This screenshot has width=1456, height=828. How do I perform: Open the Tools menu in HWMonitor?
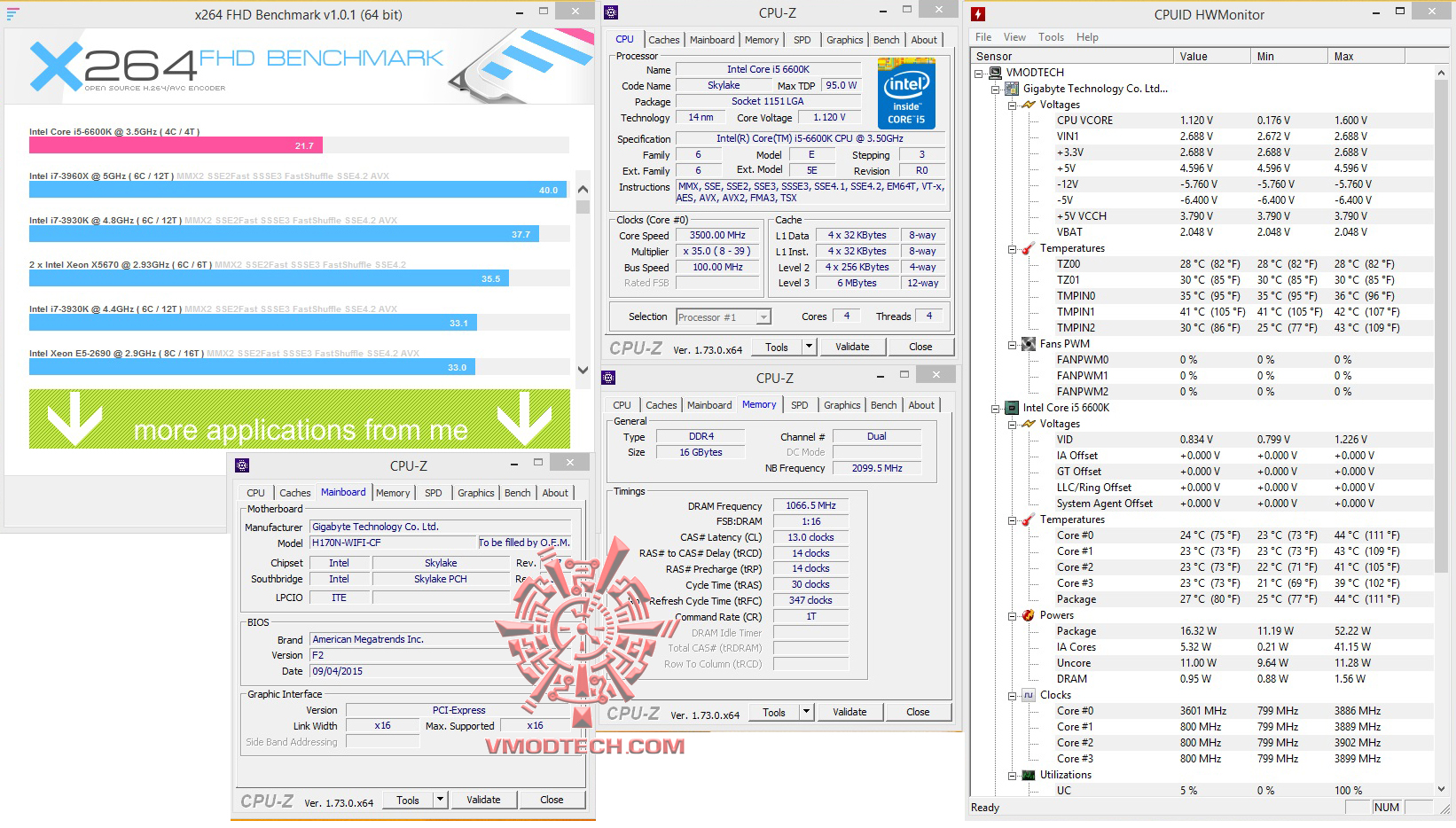point(1051,37)
